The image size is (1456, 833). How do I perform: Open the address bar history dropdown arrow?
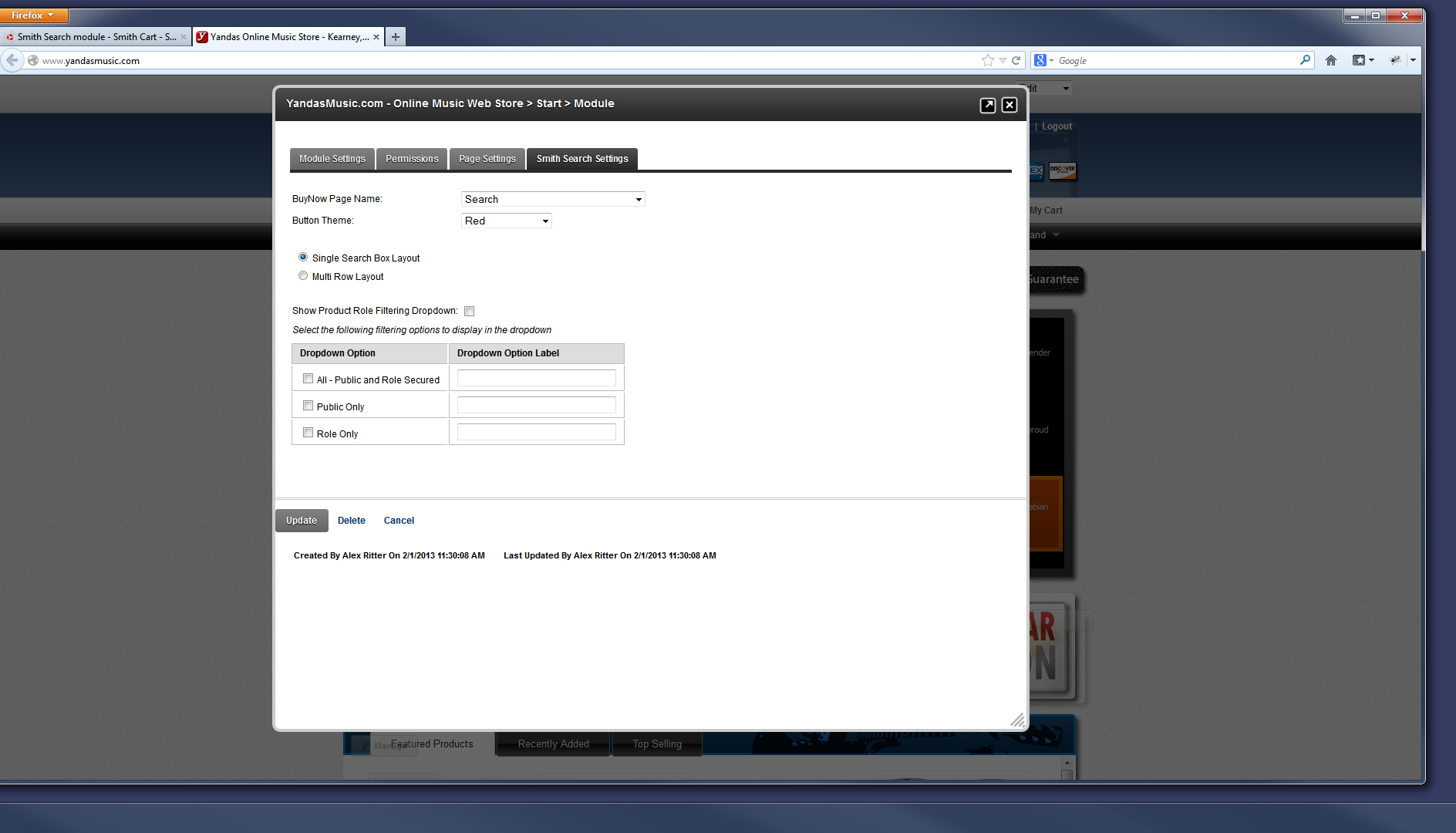click(x=1003, y=60)
